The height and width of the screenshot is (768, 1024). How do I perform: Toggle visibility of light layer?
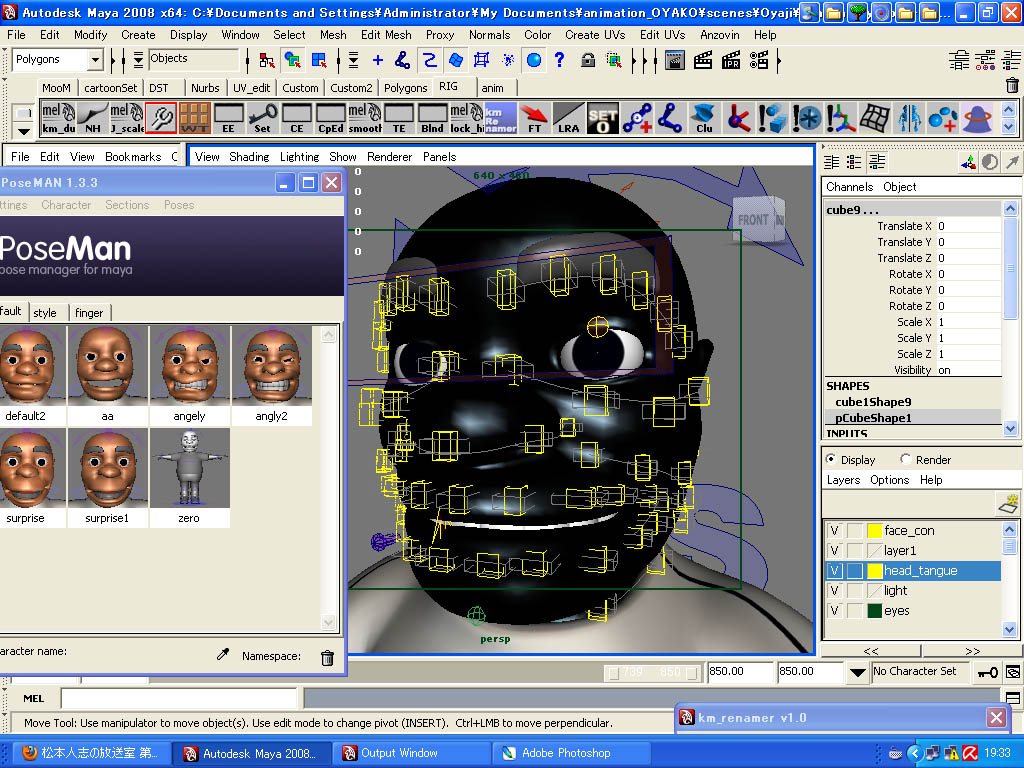pyautogui.click(x=835, y=590)
